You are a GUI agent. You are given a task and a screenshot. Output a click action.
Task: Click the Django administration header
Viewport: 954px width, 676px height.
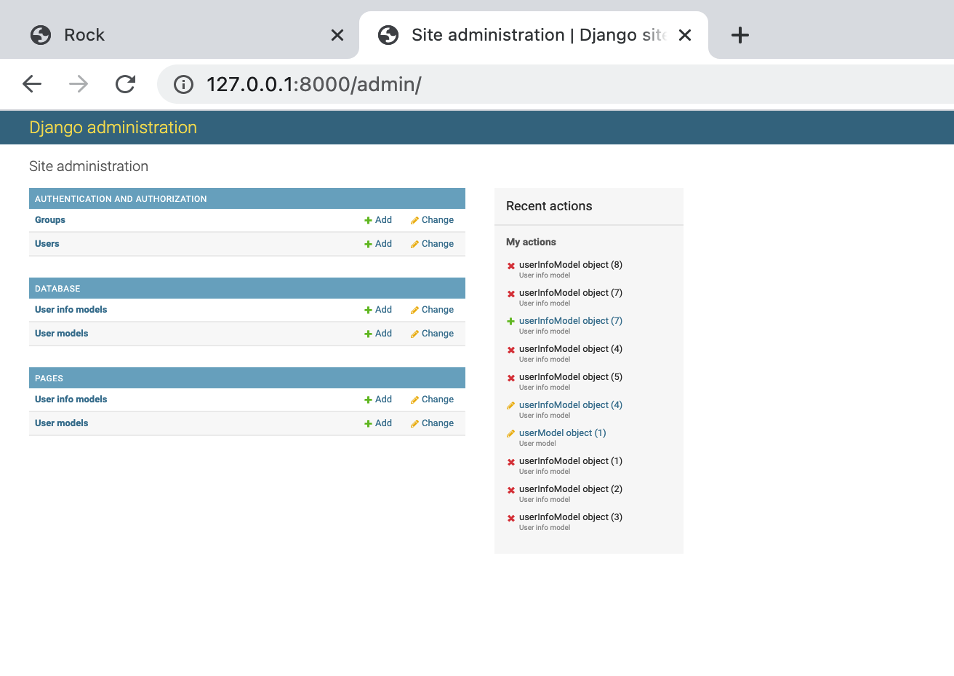click(x=112, y=127)
